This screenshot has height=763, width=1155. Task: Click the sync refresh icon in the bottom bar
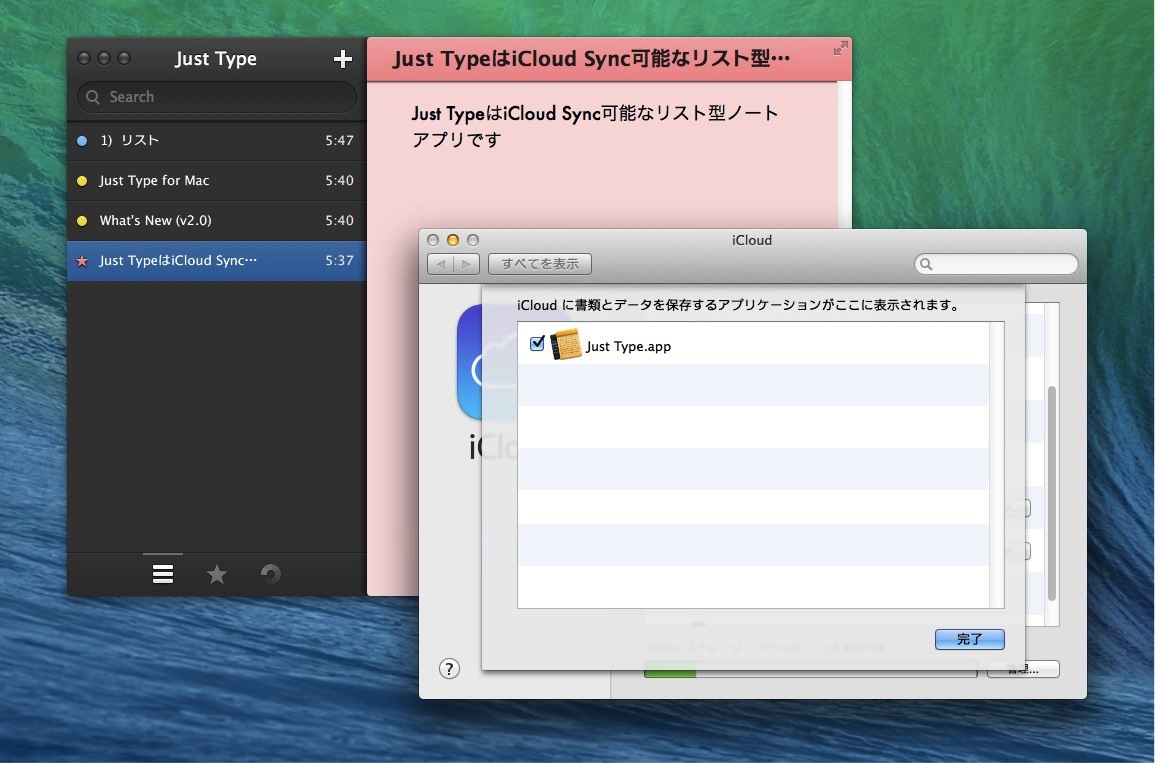(271, 574)
